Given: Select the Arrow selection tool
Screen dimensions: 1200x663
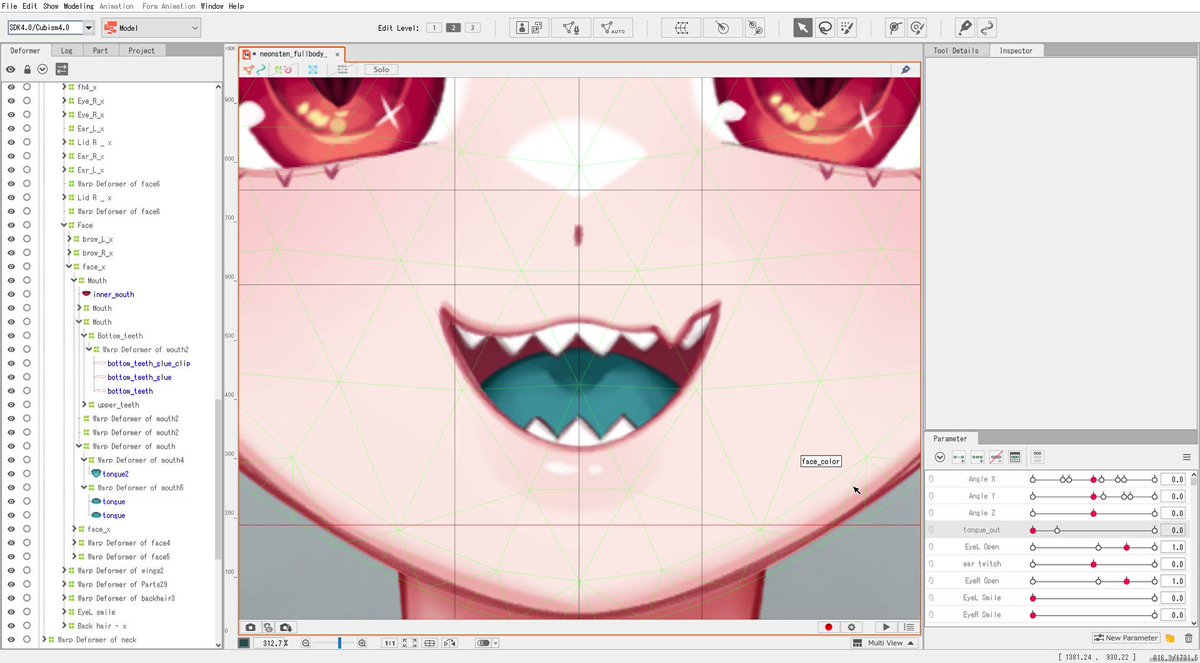Looking at the screenshot, I should (x=803, y=28).
